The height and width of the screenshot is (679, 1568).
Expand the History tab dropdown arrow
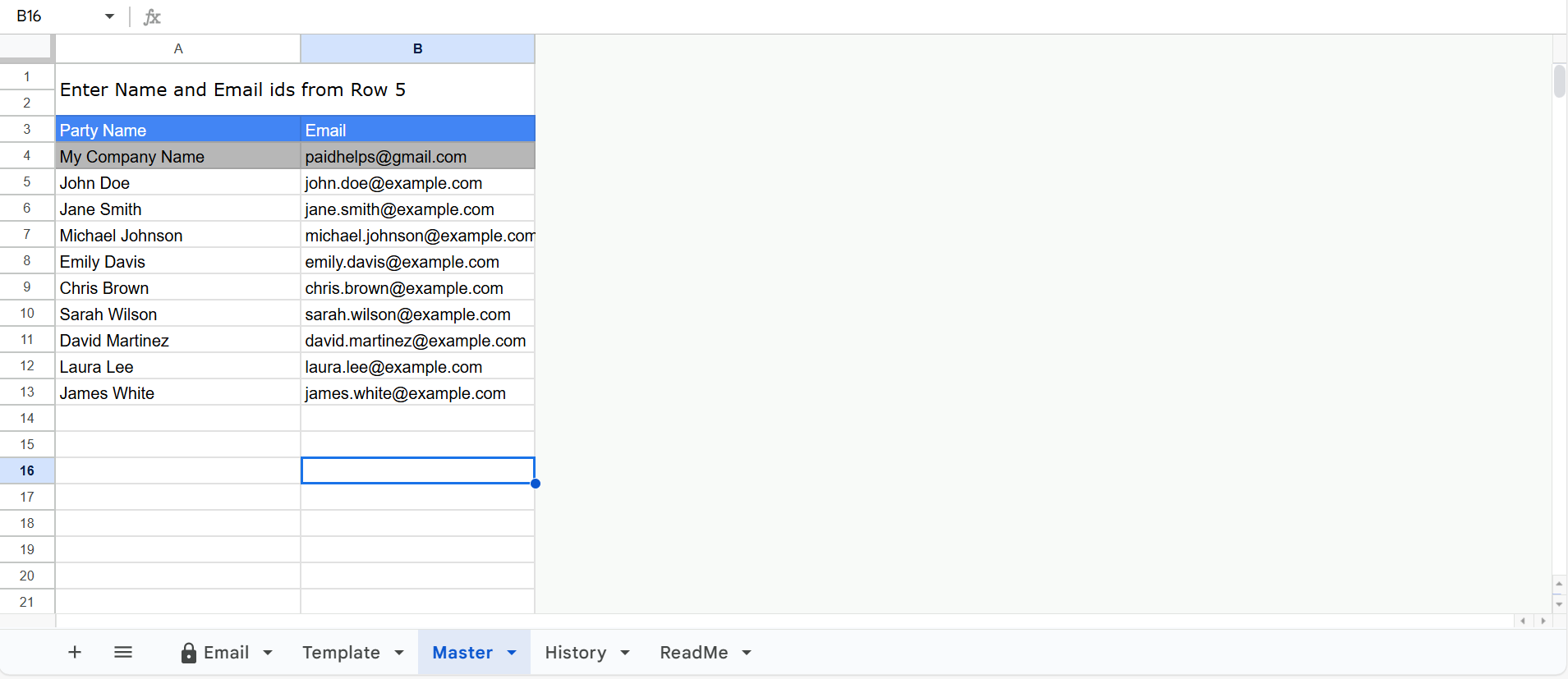tap(625, 653)
